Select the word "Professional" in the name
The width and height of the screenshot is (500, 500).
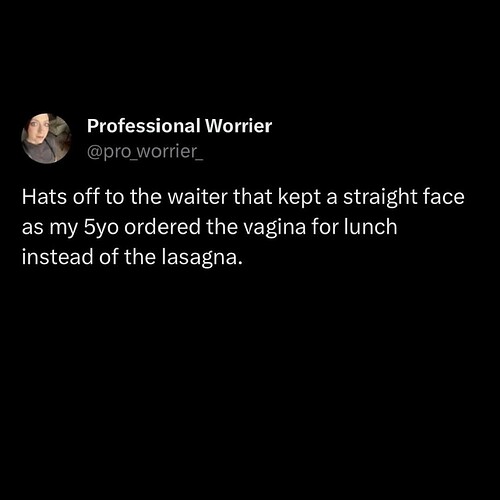pyautogui.click(x=143, y=126)
